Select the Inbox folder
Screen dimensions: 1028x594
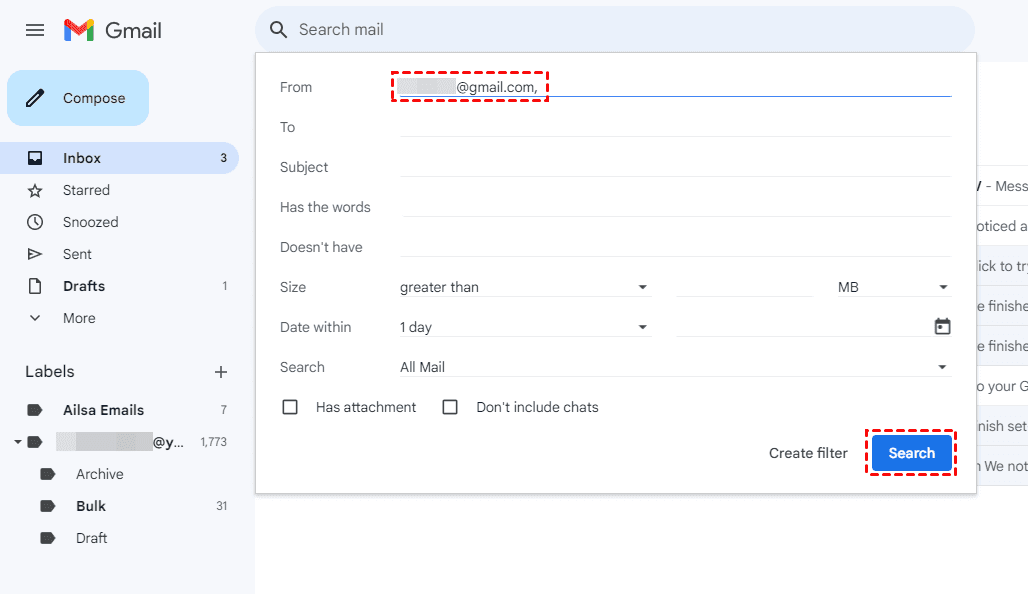(82, 158)
